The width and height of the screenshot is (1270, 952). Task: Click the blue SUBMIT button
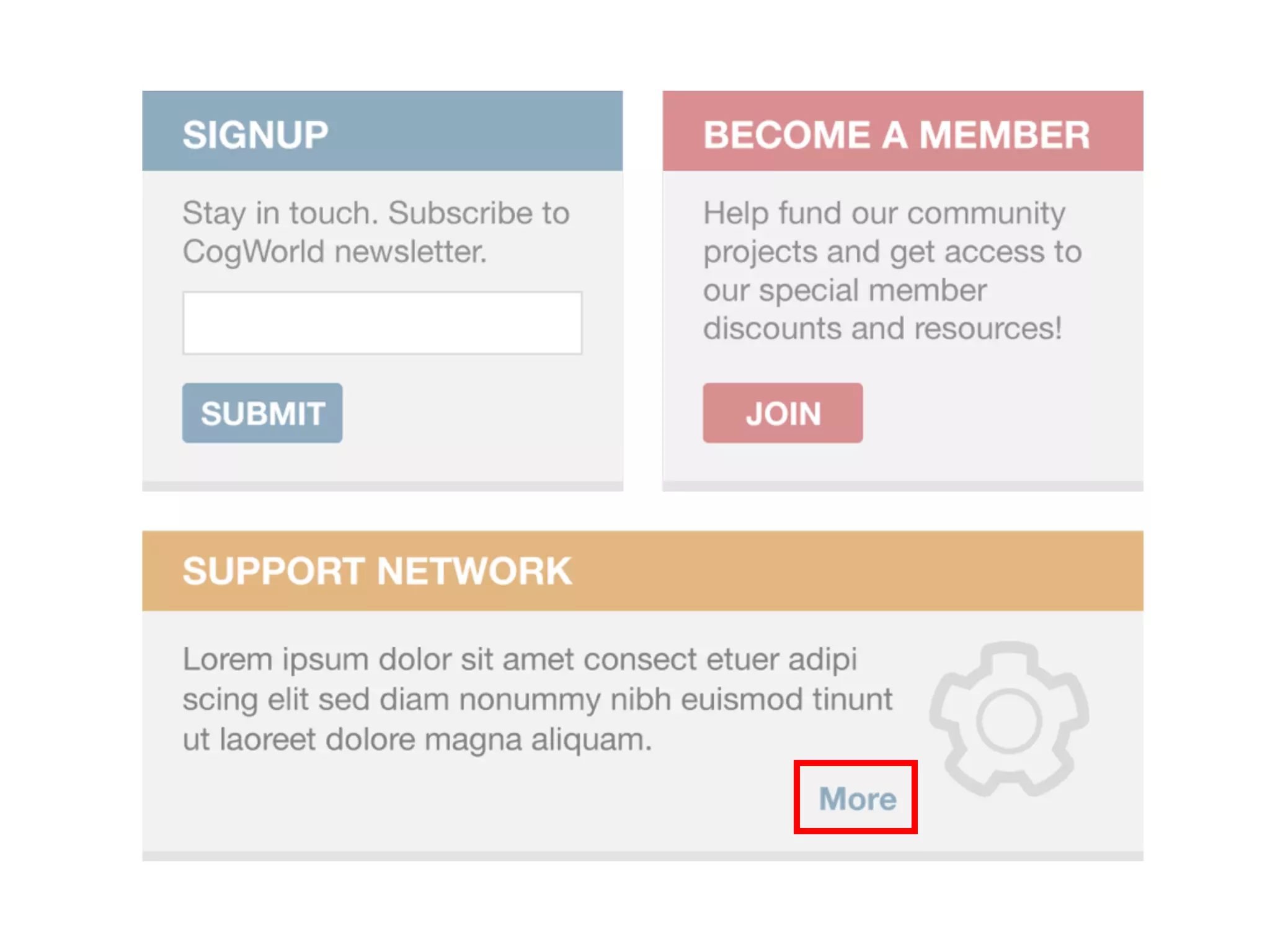262,413
